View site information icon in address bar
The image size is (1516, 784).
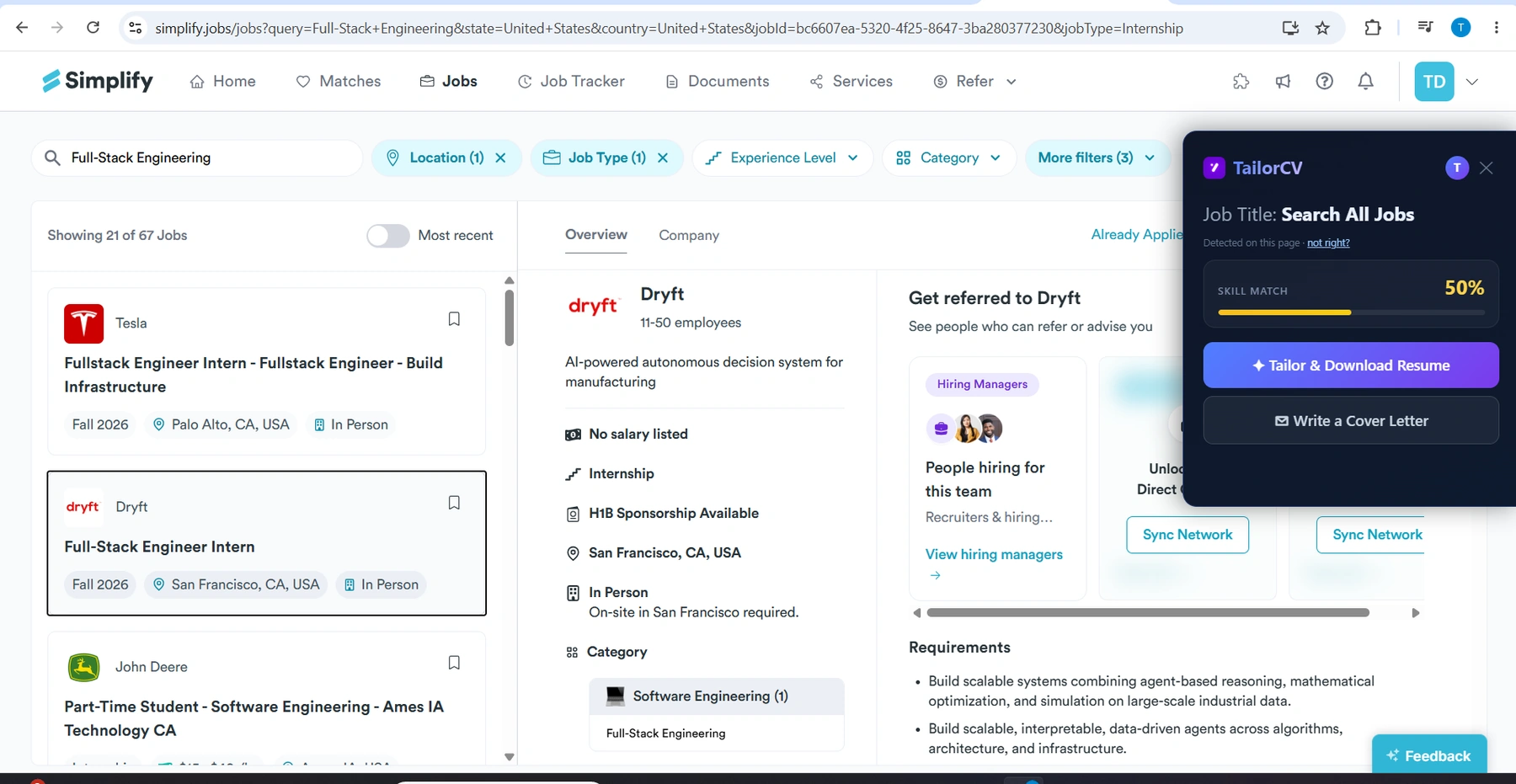[x=135, y=28]
